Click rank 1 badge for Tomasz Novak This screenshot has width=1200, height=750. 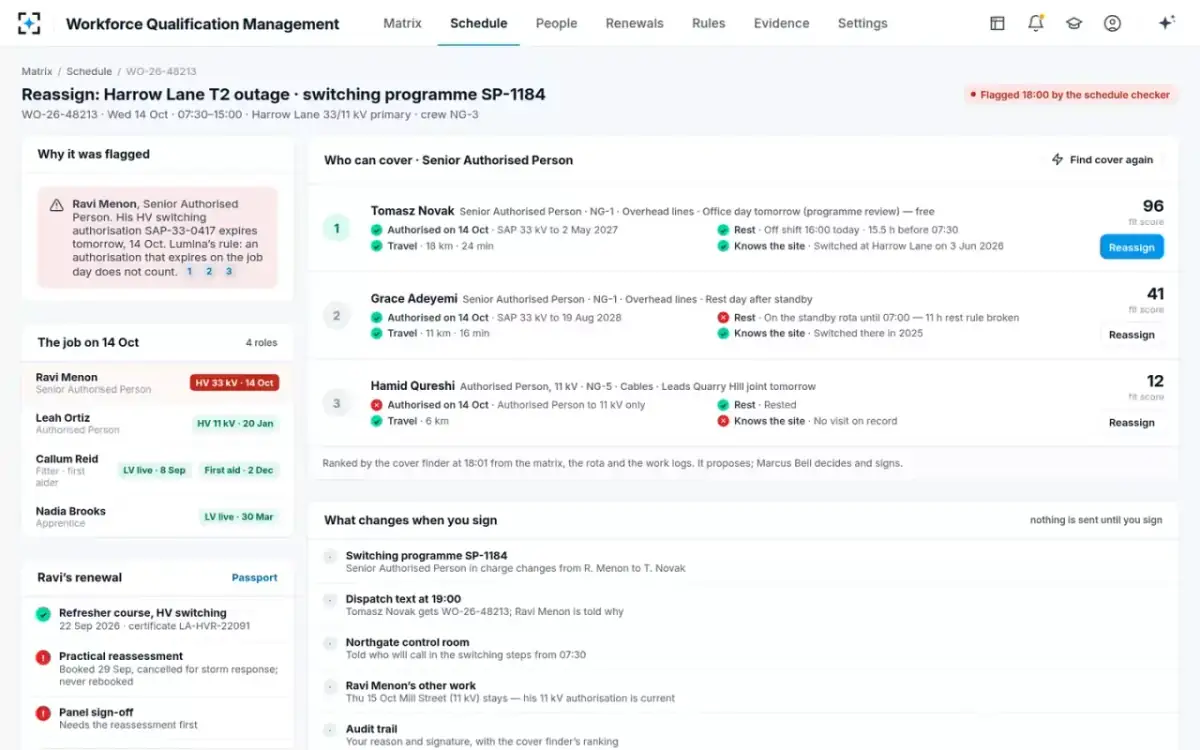pyautogui.click(x=336, y=229)
